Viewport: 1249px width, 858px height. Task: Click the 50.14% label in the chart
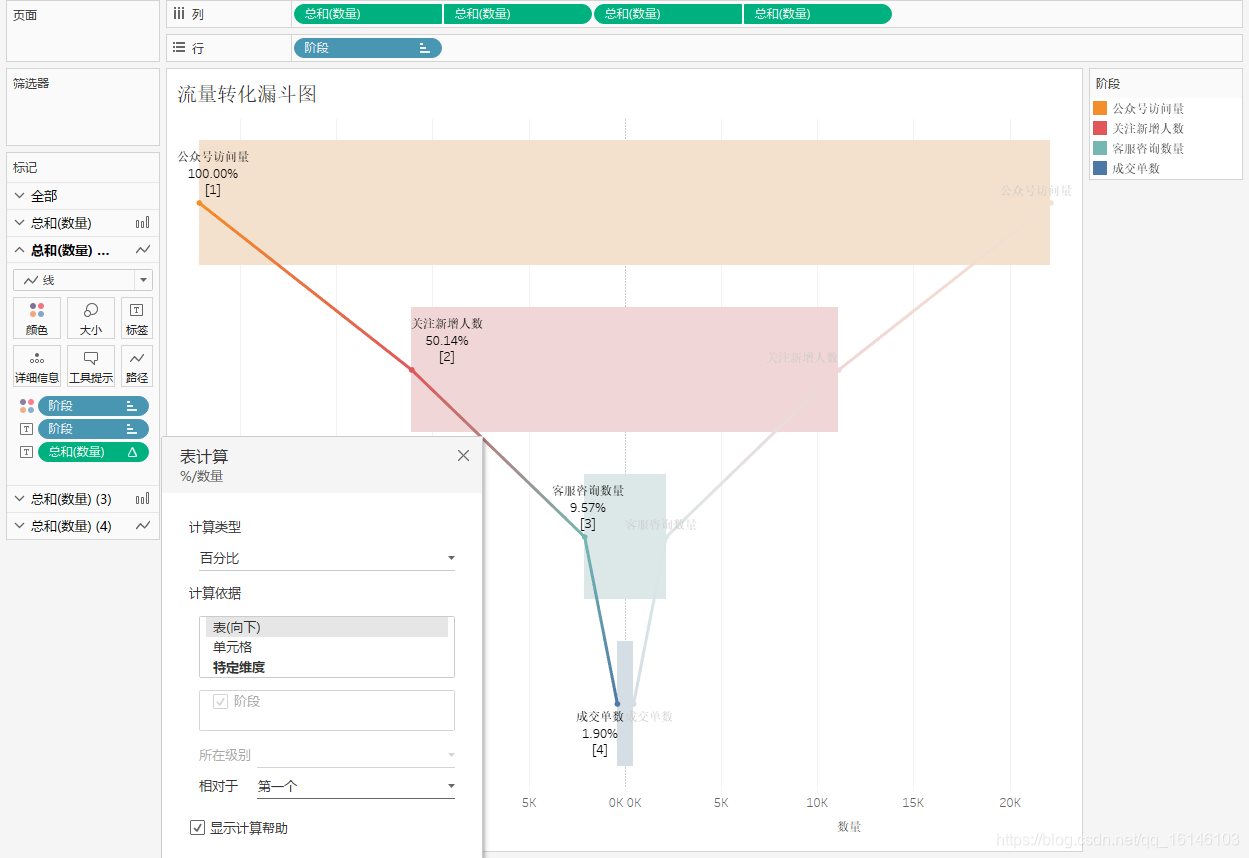click(x=447, y=340)
